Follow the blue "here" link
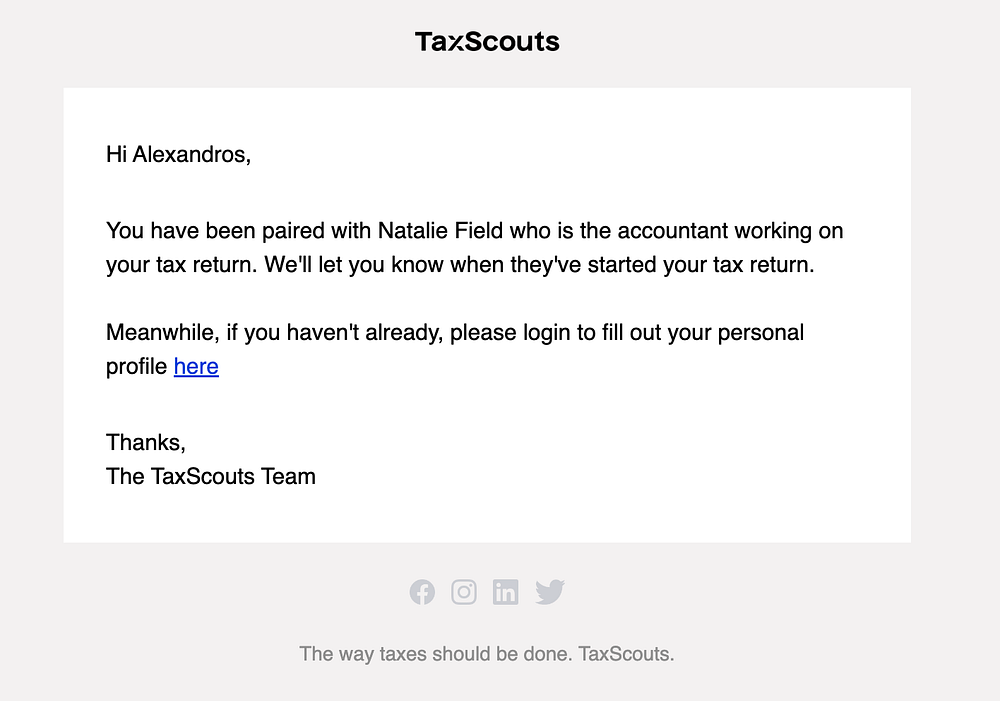Image resolution: width=1000 pixels, height=701 pixels. pos(196,366)
